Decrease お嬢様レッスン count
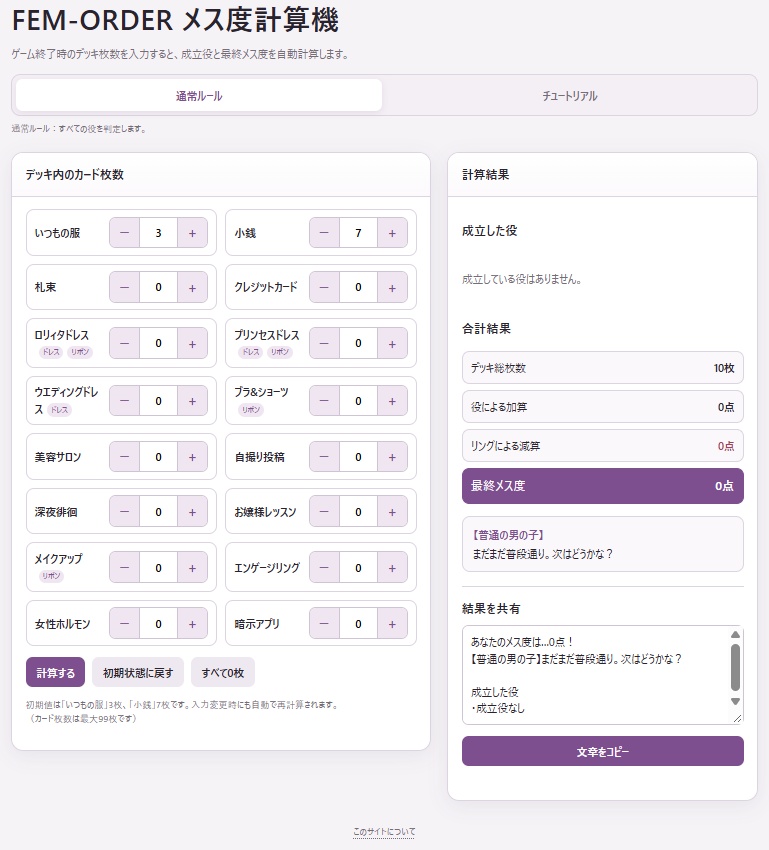Screen dimensions: 769x850 pyautogui.click(x=325, y=512)
